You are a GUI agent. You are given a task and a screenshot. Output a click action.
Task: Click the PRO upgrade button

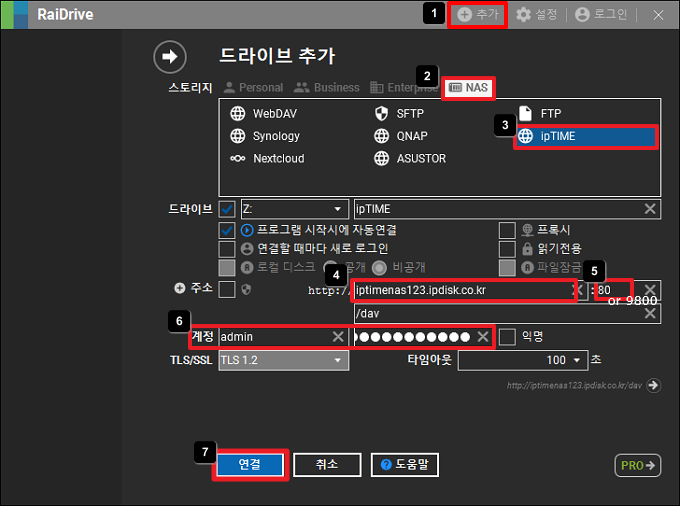point(638,465)
